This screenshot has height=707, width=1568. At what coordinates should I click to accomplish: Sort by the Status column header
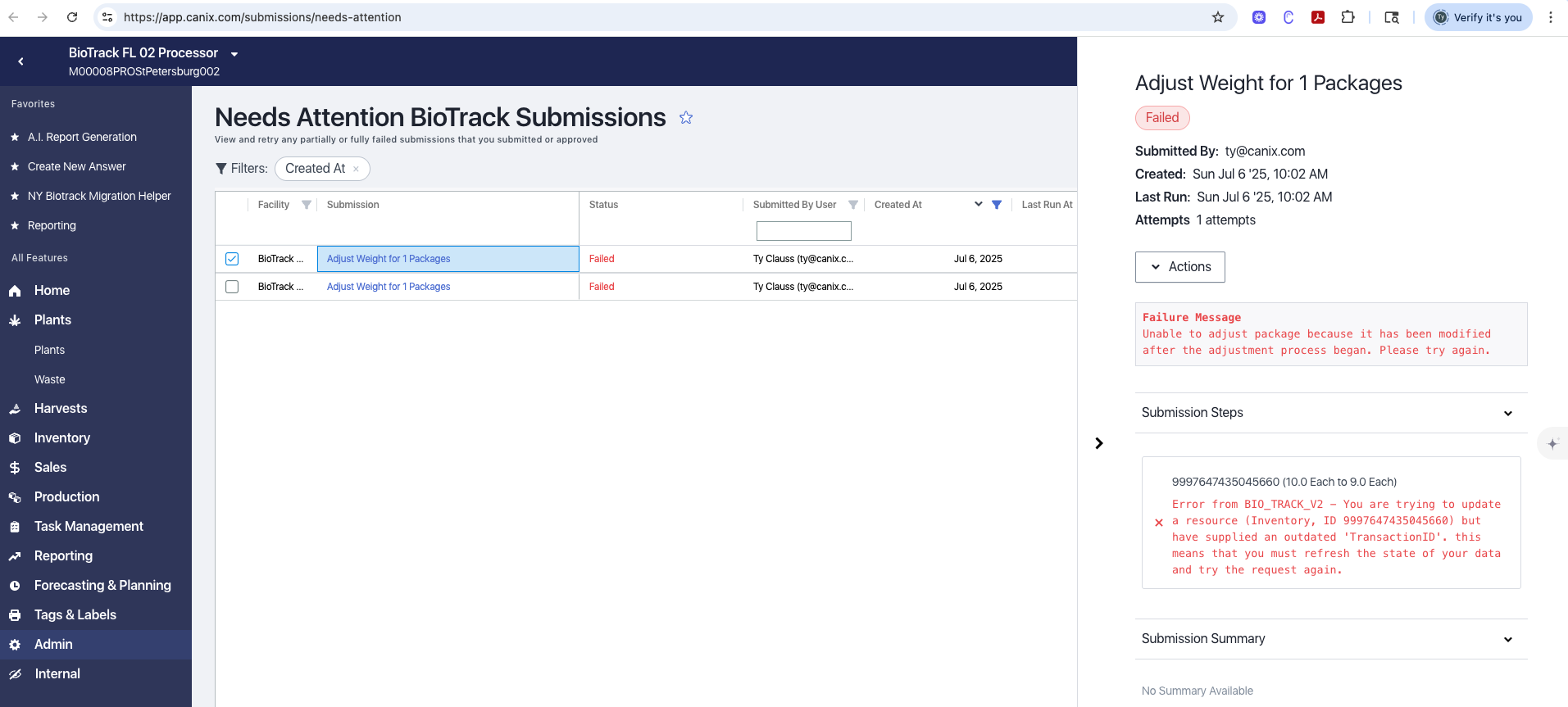click(604, 205)
